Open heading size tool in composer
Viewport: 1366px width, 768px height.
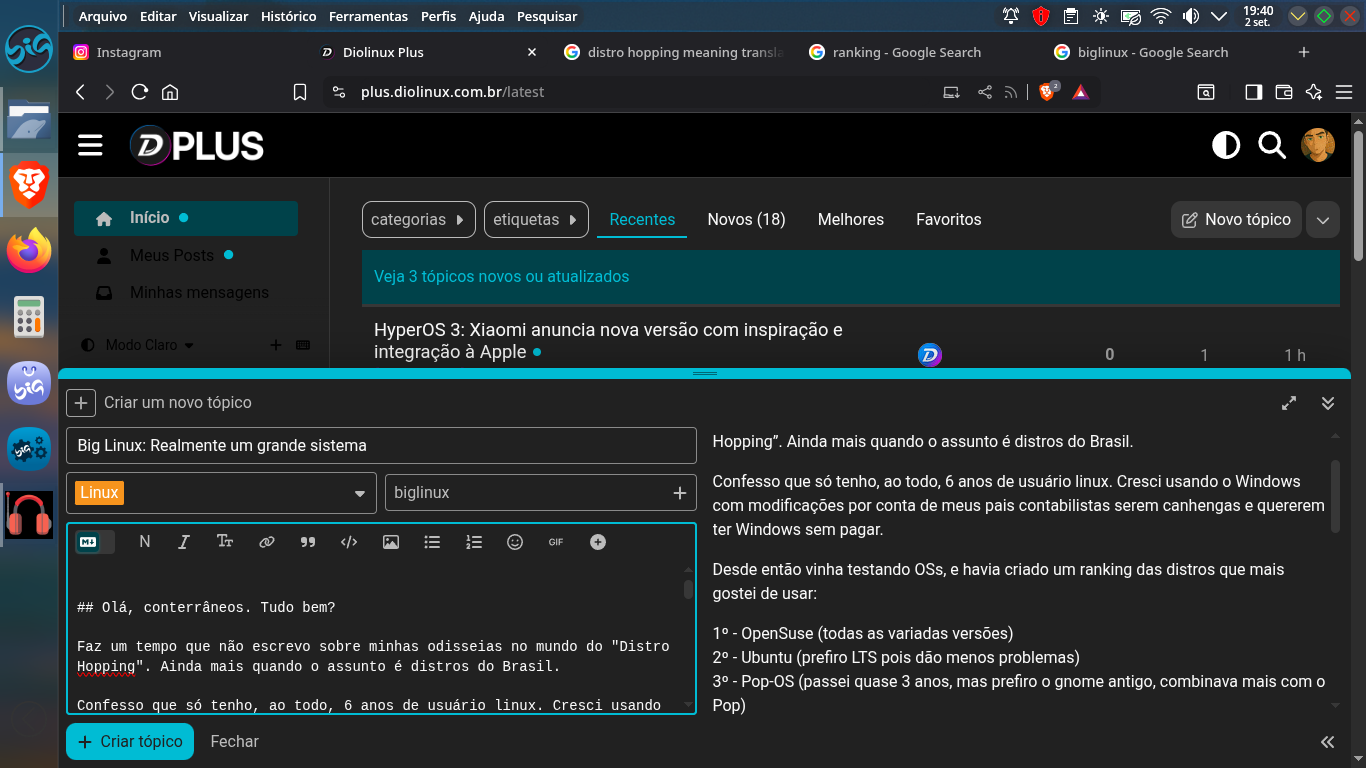[225, 542]
